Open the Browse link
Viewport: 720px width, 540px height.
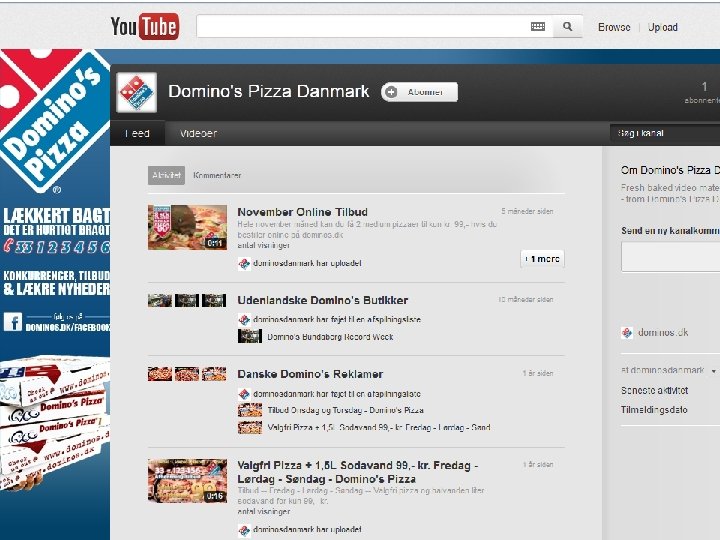(614, 27)
